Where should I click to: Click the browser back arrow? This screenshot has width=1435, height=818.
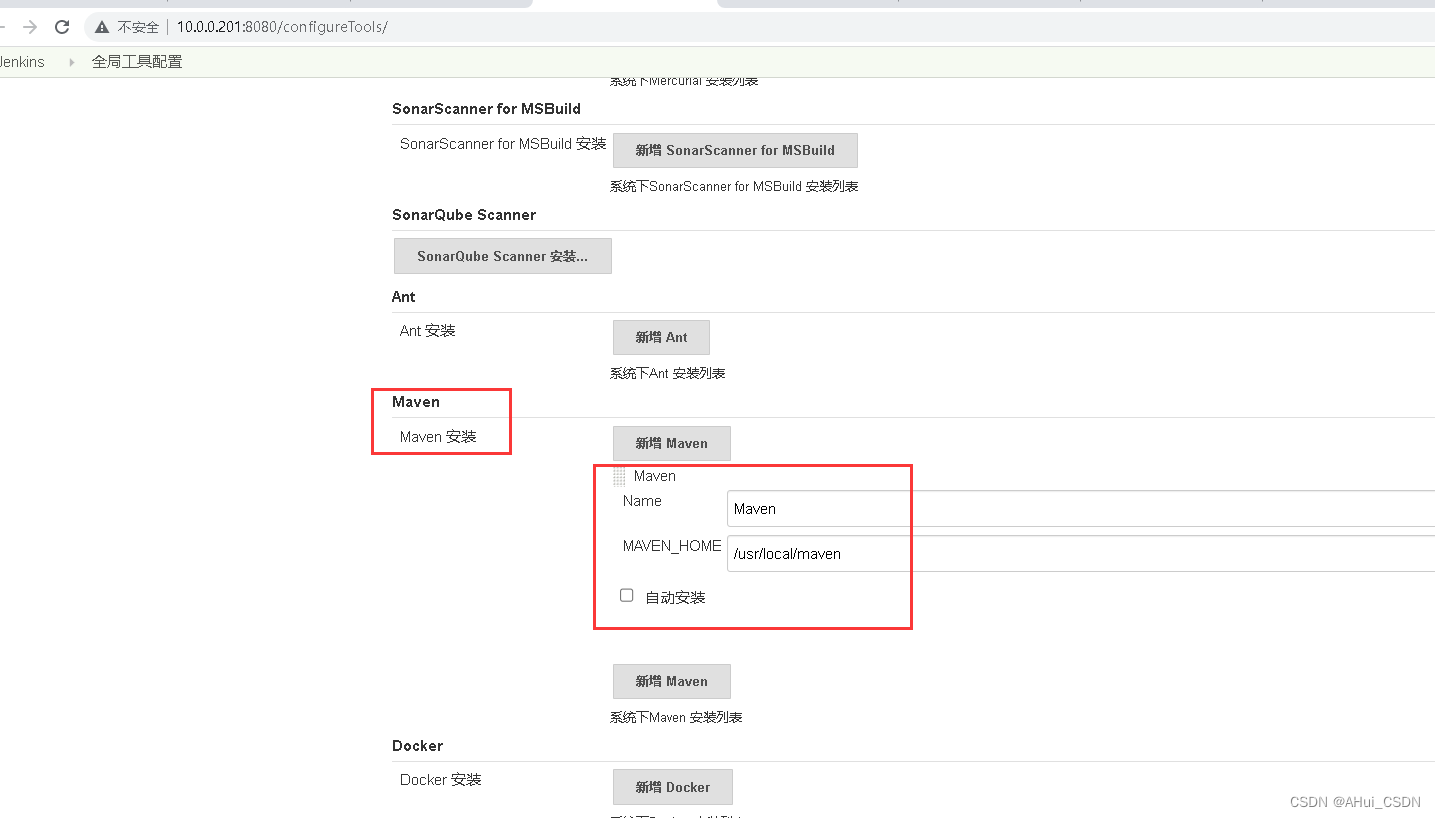4,27
